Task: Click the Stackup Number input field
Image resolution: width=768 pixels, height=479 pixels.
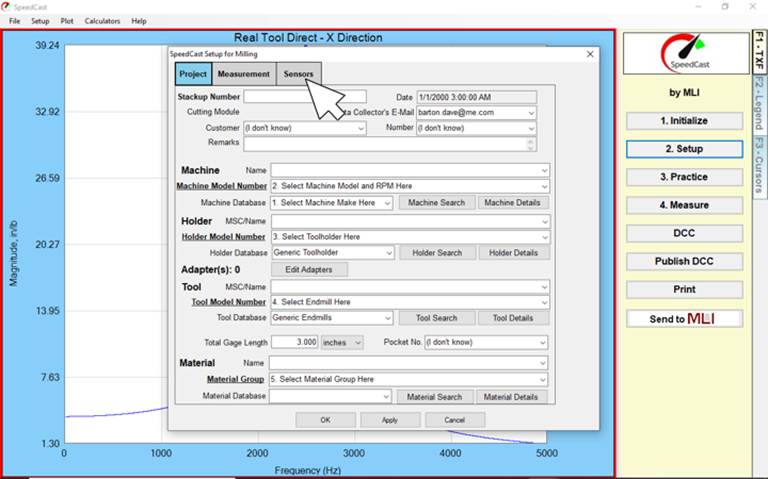Action: [305, 96]
